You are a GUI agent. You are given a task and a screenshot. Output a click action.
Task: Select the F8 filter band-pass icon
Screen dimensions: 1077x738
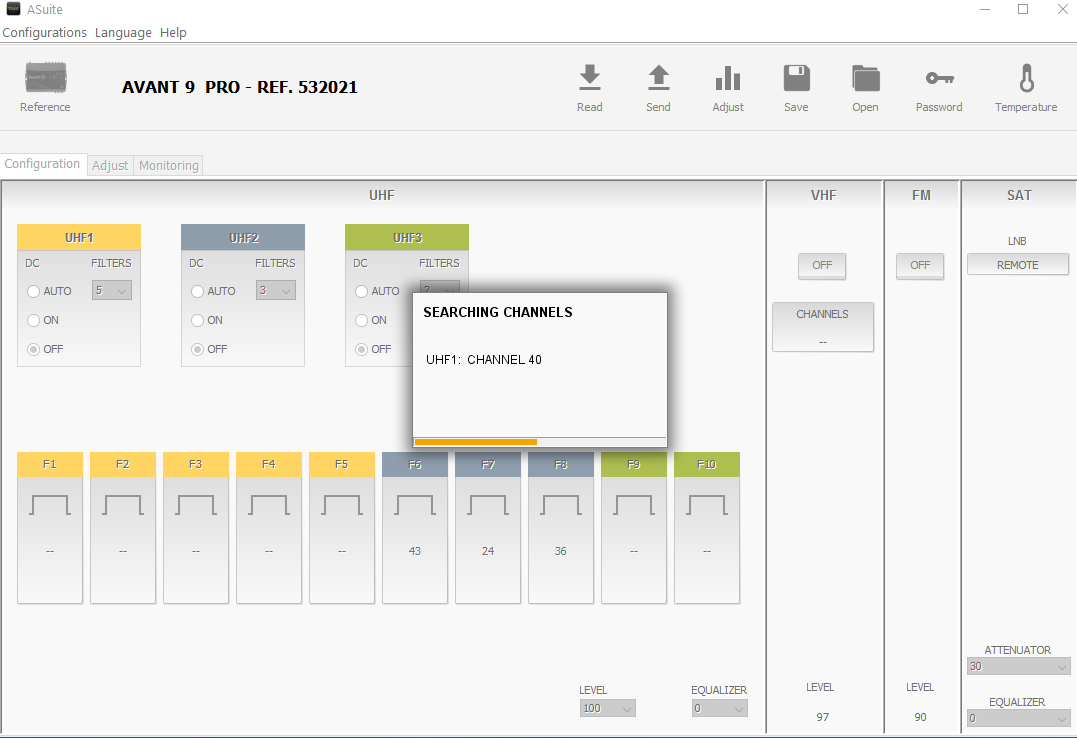(x=560, y=504)
